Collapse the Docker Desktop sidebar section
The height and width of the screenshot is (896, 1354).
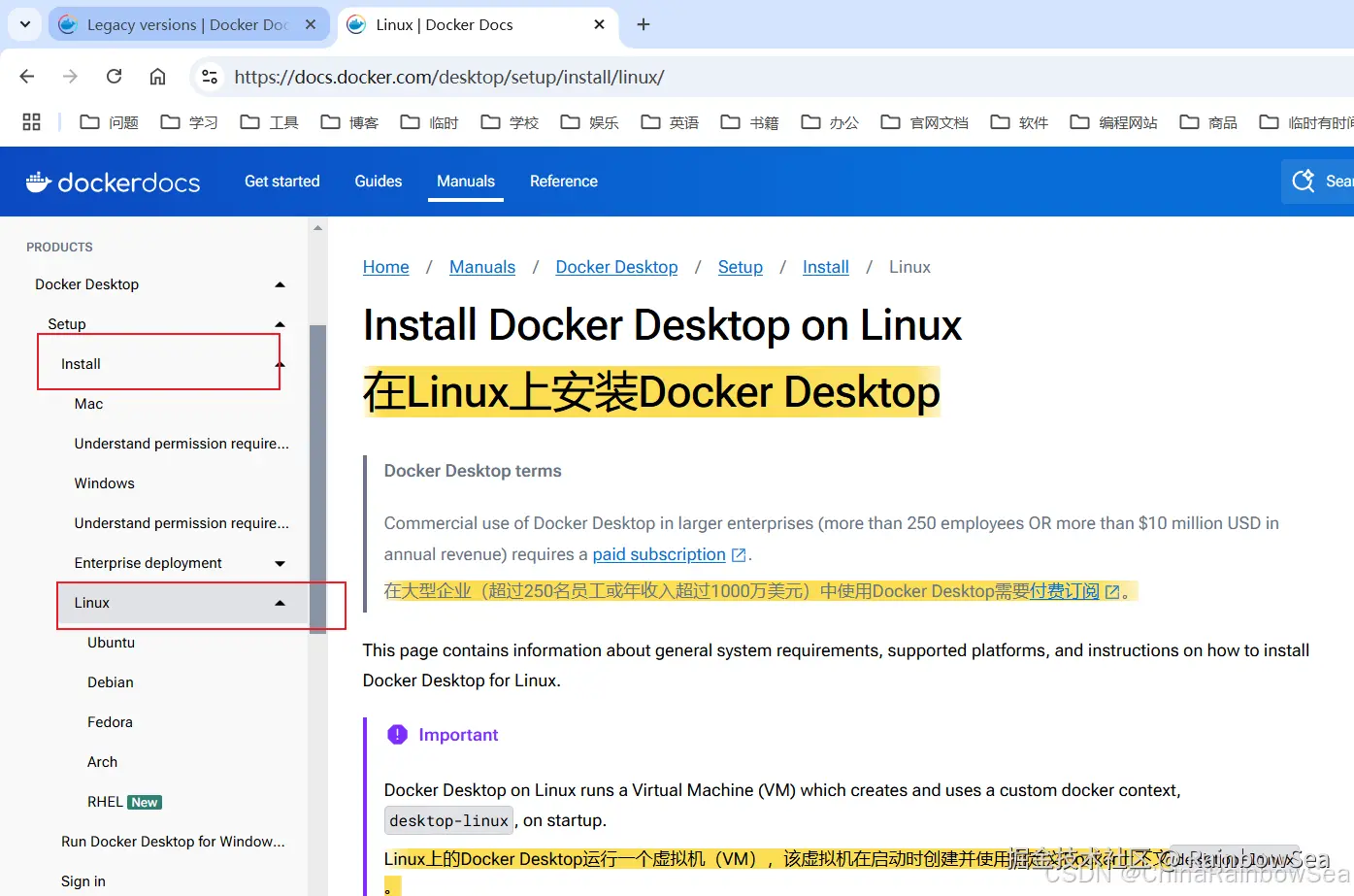(x=280, y=284)
